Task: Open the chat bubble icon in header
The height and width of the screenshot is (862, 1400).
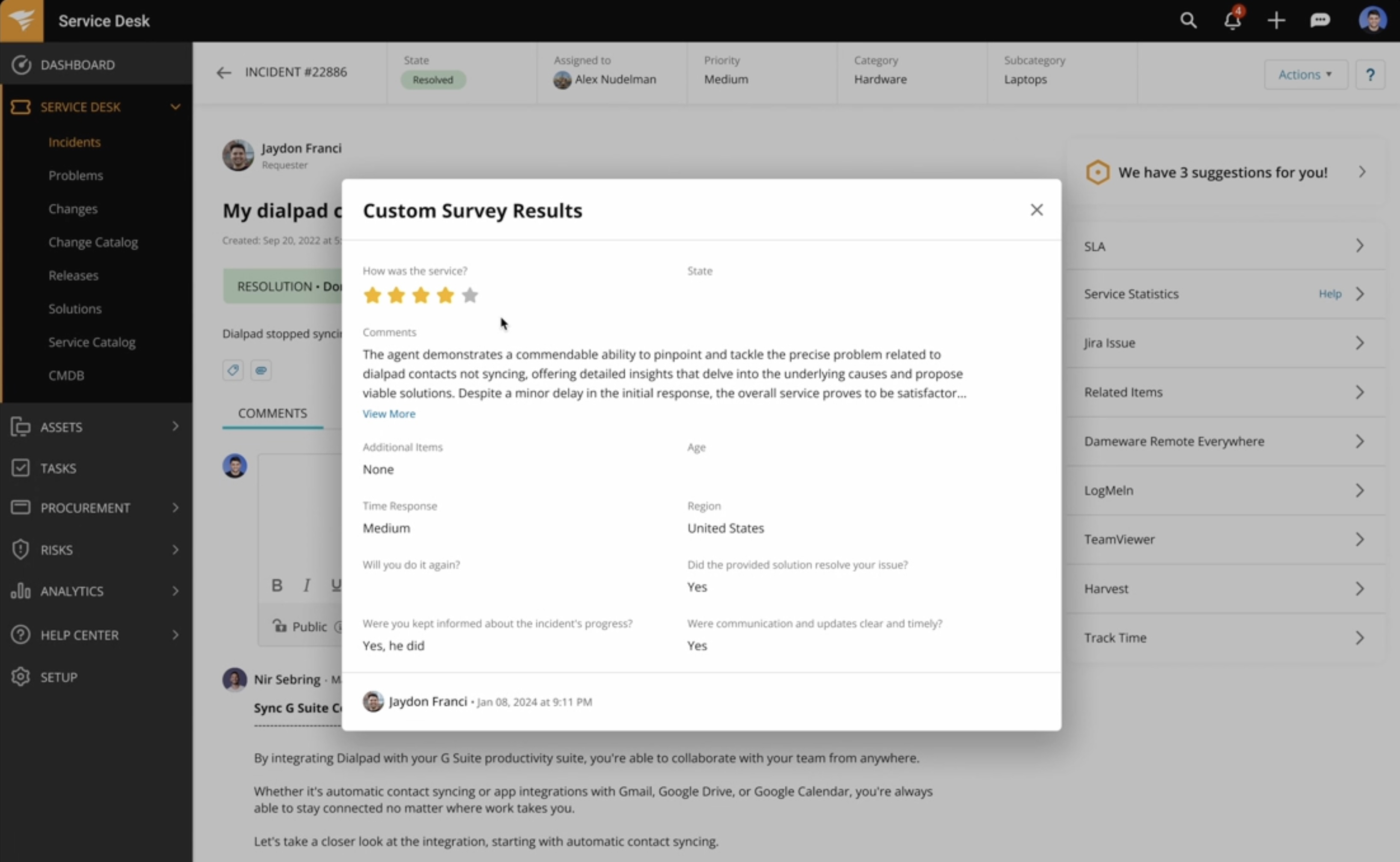Action: [1320, 21]
